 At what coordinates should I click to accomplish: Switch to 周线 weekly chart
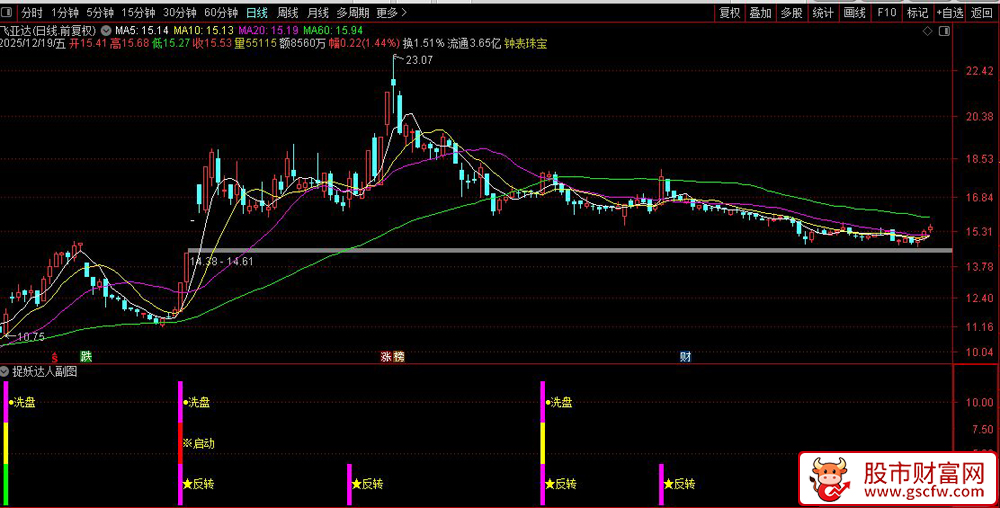[x=287, y=13]
